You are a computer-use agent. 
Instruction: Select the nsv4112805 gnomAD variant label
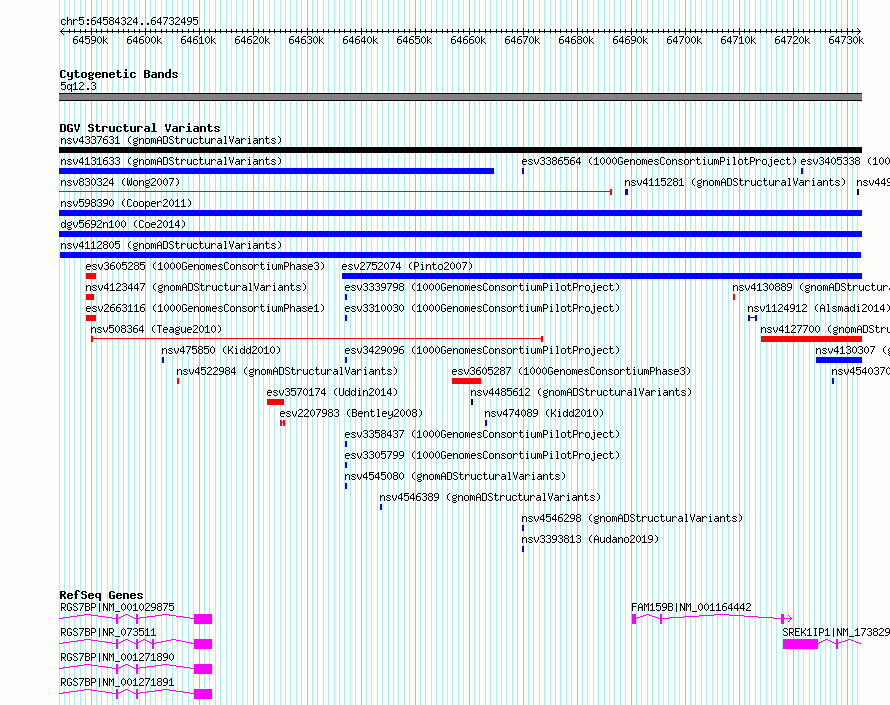171,245
